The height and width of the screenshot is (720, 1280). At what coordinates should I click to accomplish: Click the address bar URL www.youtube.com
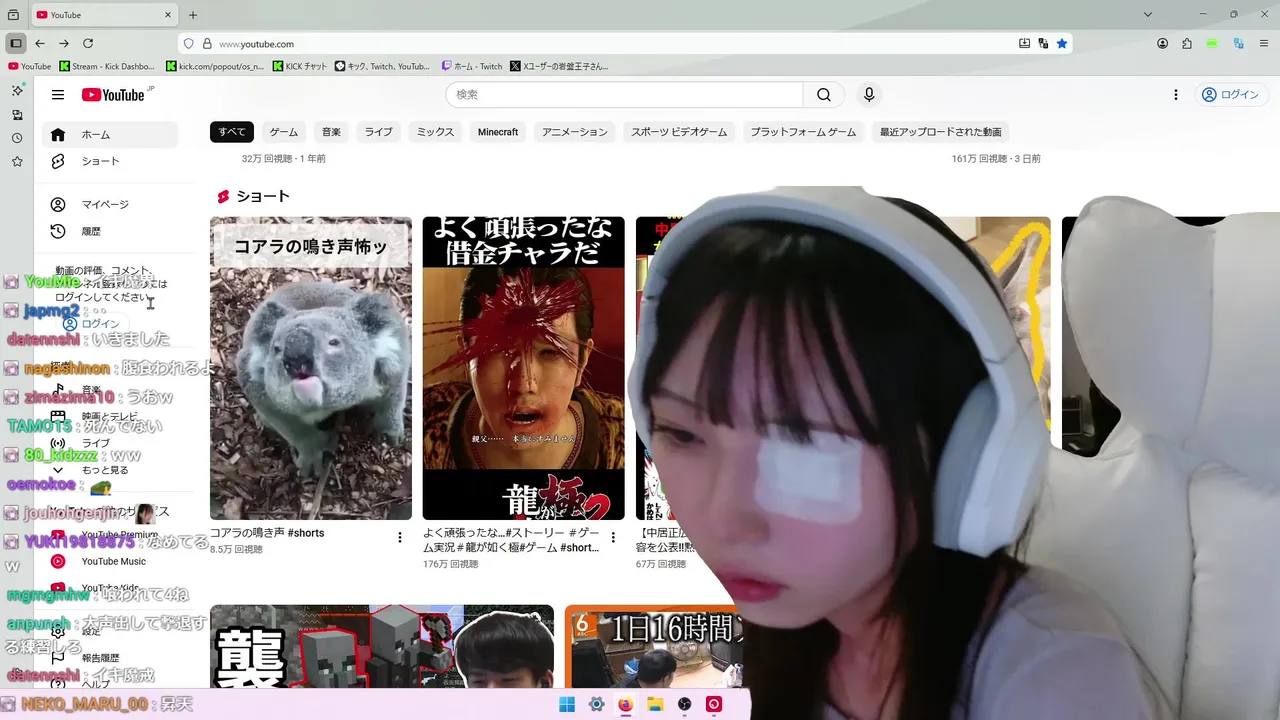pos(256,44)
